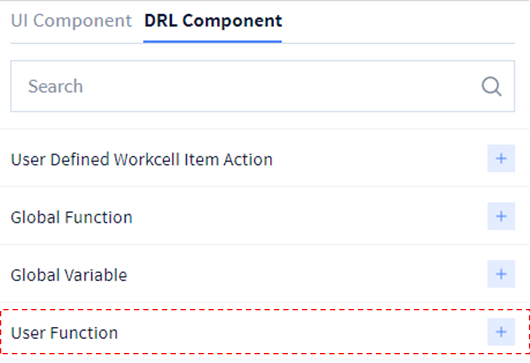Click the plus icon beside User Function
Viewport: 530px width, 363px height.
[501, 332]
